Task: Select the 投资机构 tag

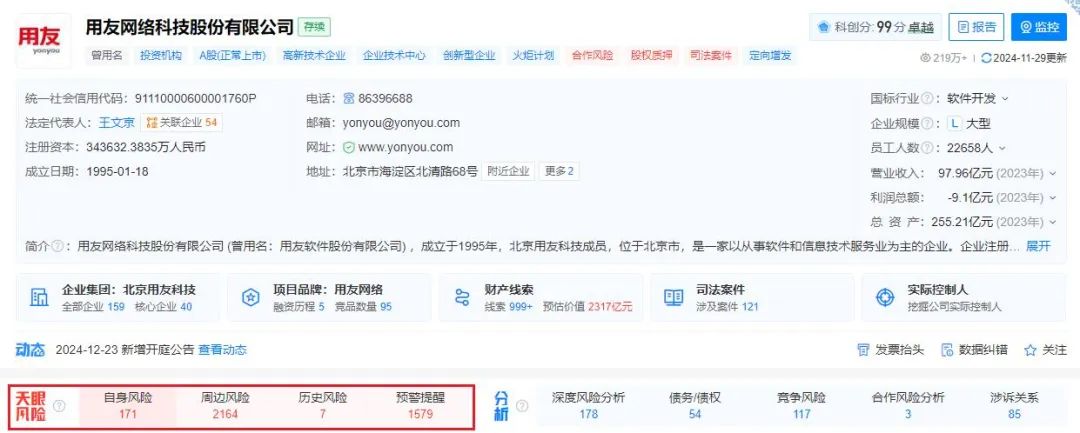Action: click(161, 56)
